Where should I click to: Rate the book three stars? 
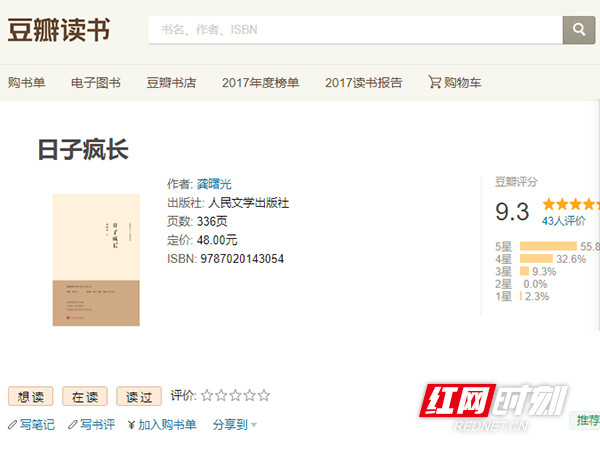point(235,395)
